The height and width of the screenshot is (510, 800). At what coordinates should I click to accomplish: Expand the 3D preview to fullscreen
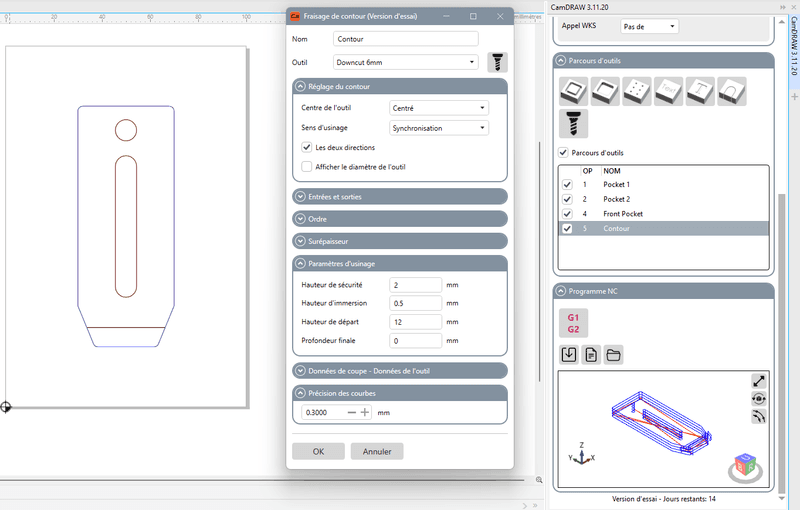pos(760,381)
